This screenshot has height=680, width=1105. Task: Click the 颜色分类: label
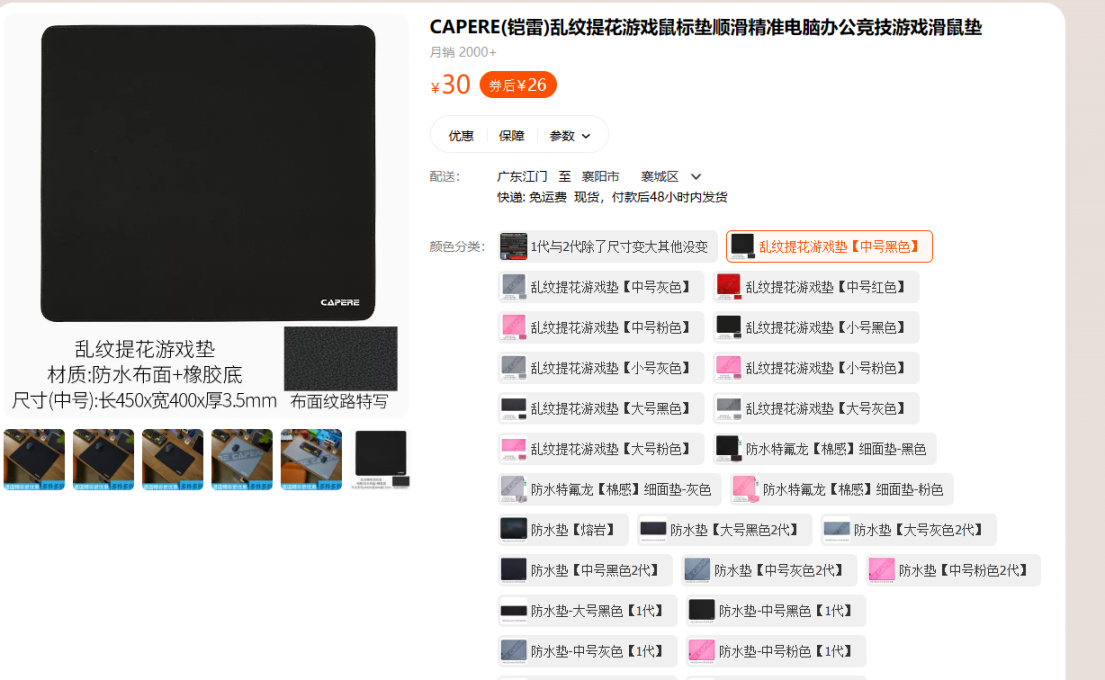457,247
